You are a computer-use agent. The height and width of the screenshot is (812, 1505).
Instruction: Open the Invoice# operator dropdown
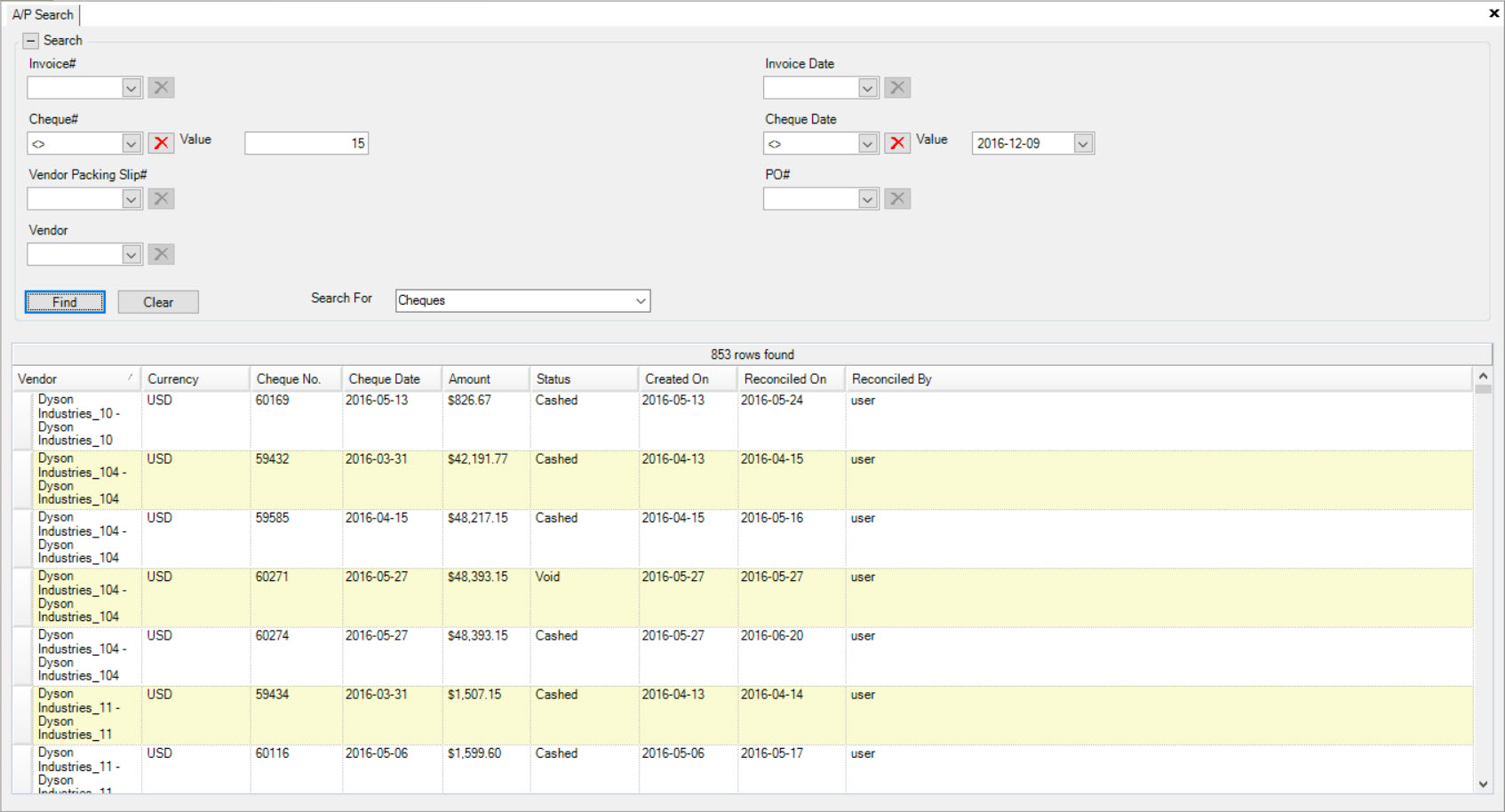(131, 88)
